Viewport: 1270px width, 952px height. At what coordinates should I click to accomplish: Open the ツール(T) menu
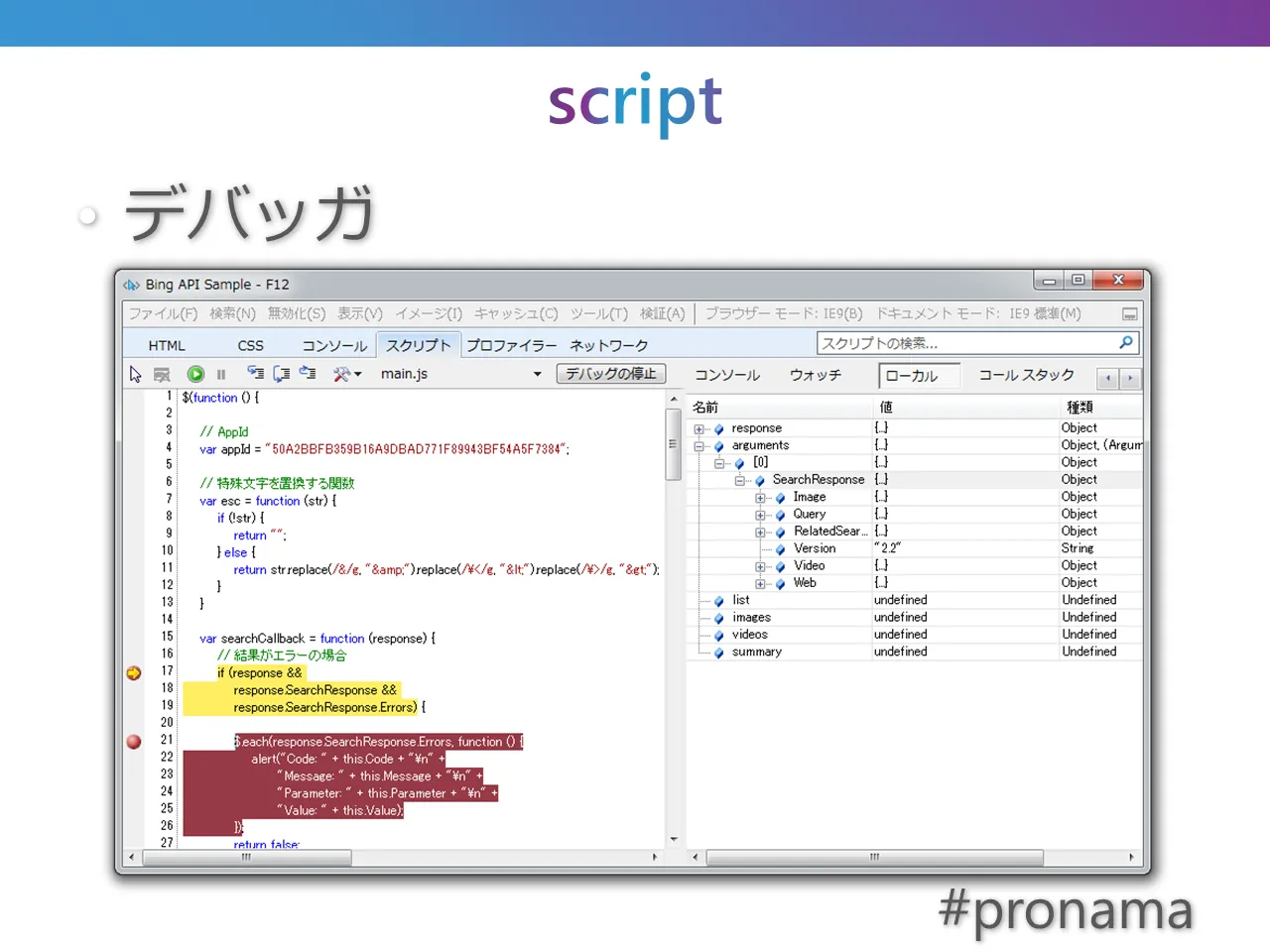(x=599, y=313)
